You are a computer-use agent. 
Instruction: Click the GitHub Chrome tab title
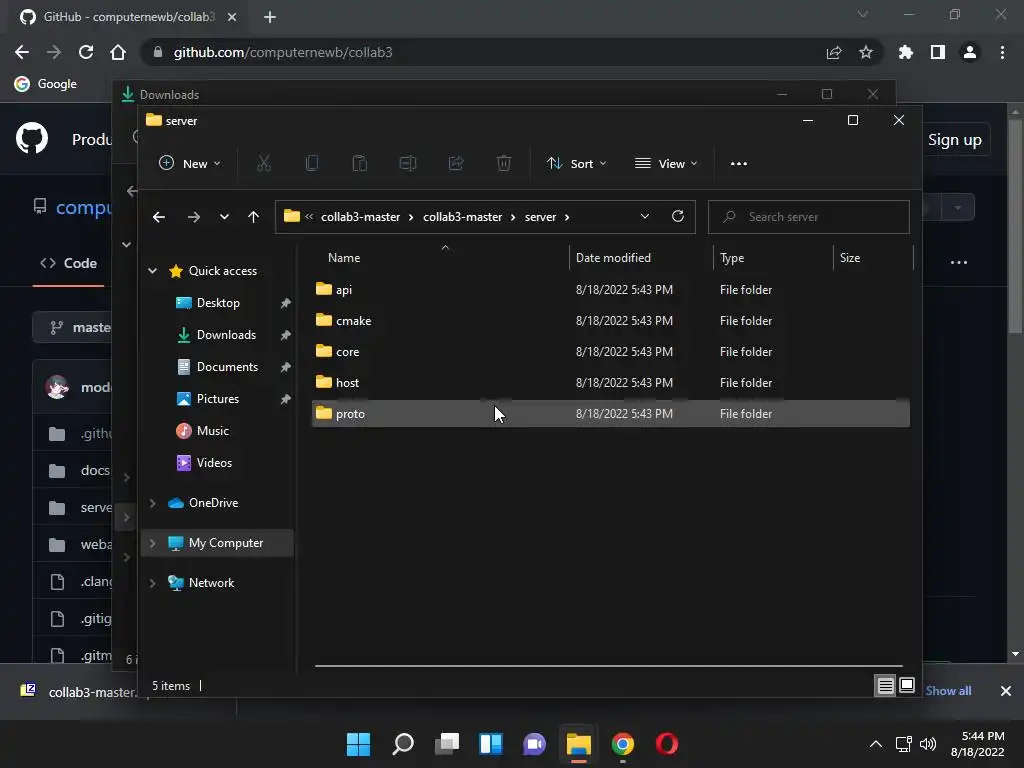pos(129,17)
